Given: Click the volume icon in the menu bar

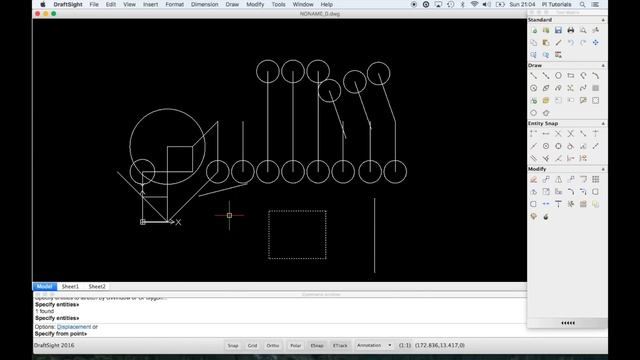Looking at the screenshot, I should tap(487, 4).
